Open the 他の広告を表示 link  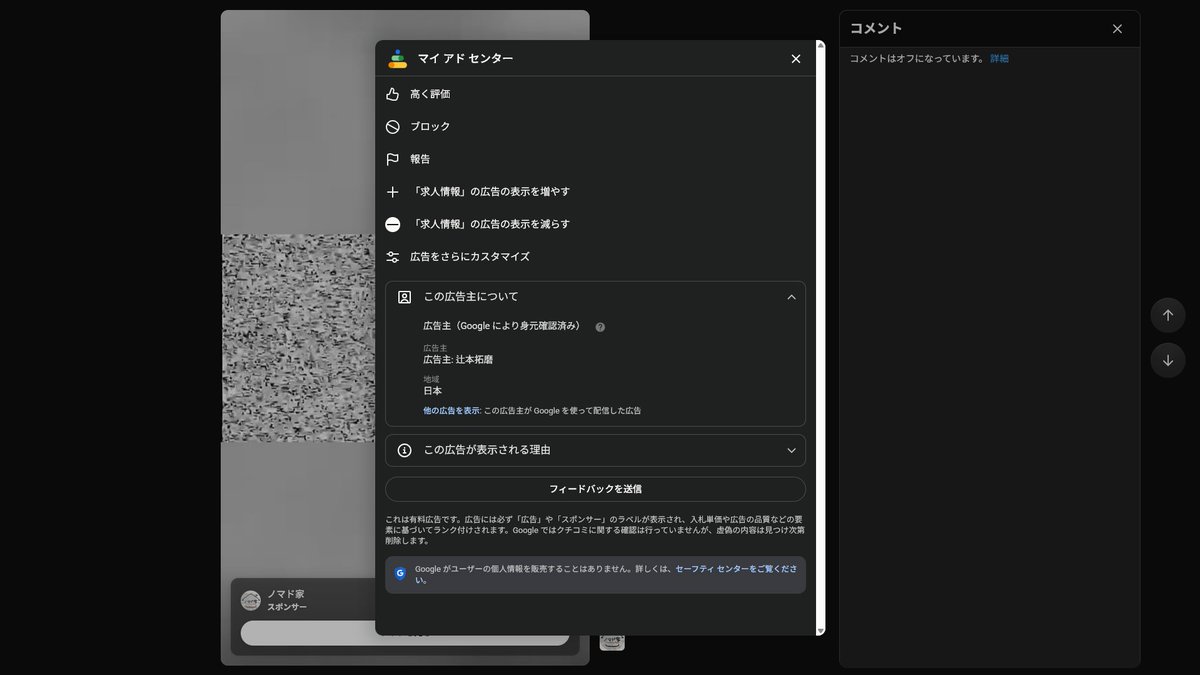(x=451, y=411)
